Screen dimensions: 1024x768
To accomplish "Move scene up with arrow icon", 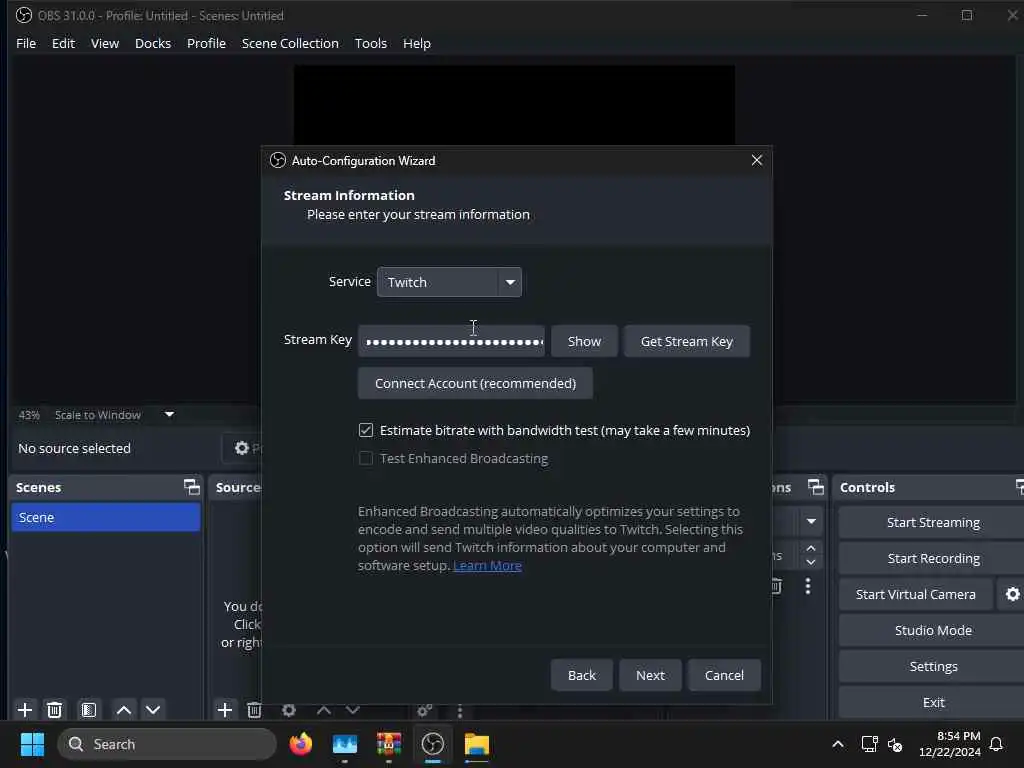I will click(x=123, y=710).
